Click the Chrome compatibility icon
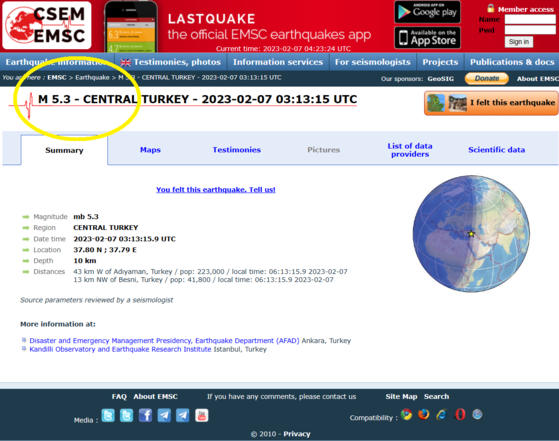Screen dimensions: 559x441 [x=406, y=414]
